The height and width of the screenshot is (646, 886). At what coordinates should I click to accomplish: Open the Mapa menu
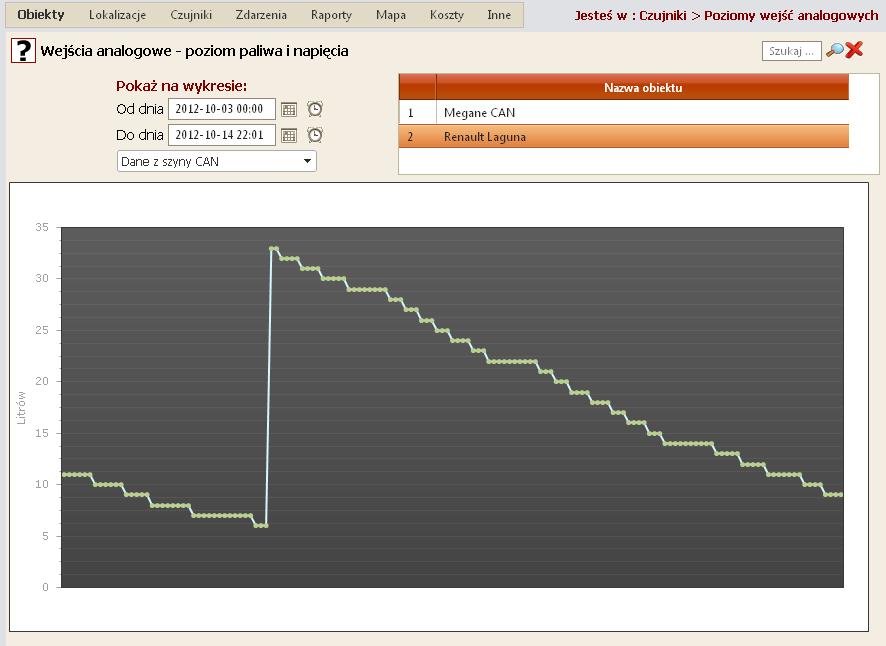(x=391, y=15)
